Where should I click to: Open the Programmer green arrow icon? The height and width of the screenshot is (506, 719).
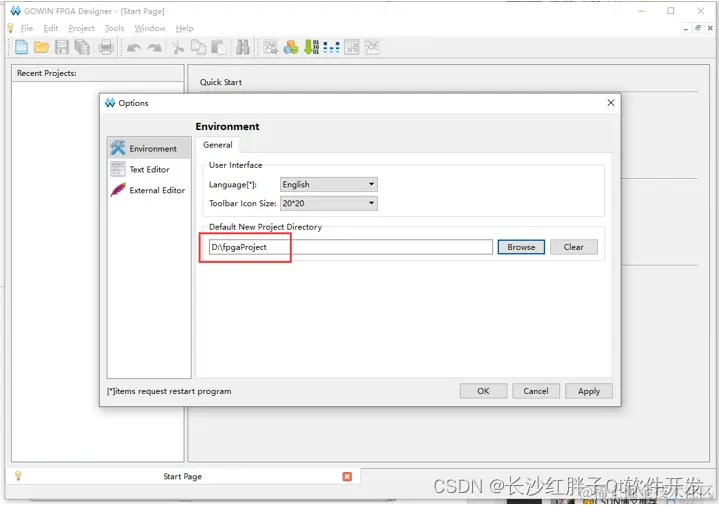tap(311, 47)
